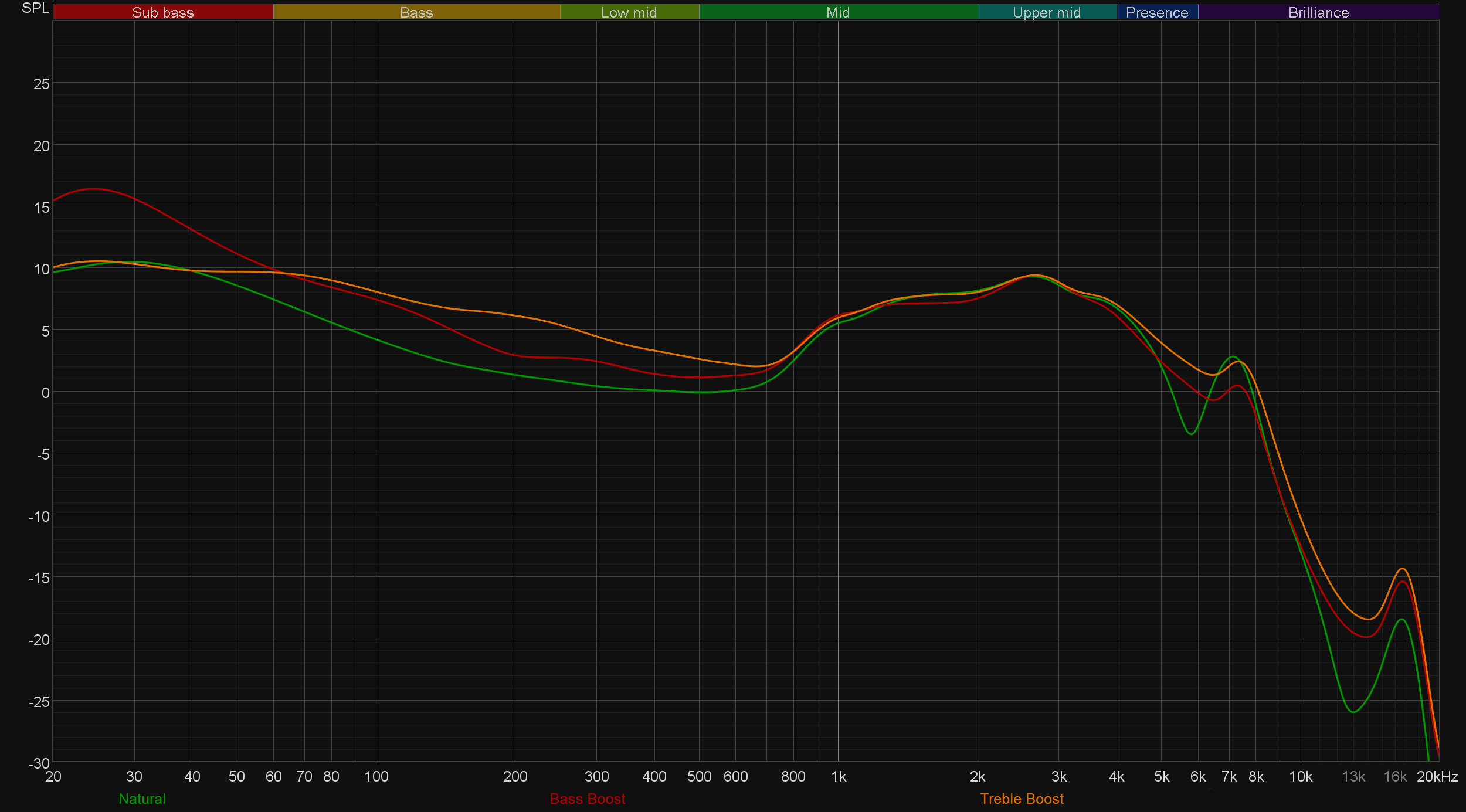The image size is (1466, 812).
Task: Click the Upper mid band header
Action: 1047,12
